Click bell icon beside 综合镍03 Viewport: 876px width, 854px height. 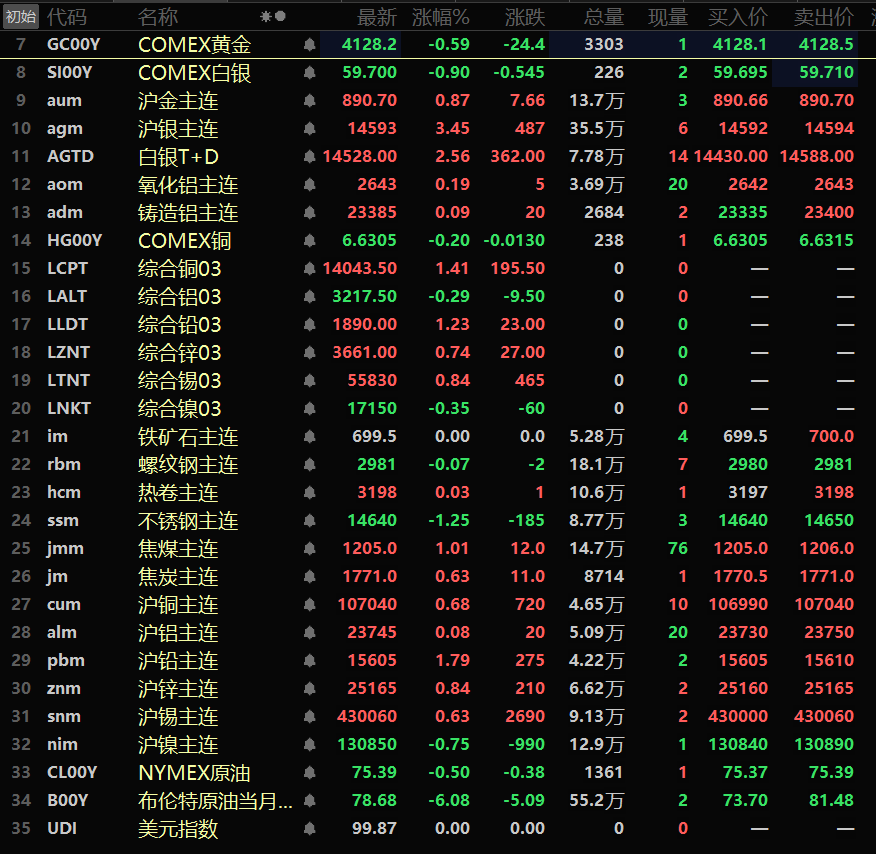tap(310, 408)
